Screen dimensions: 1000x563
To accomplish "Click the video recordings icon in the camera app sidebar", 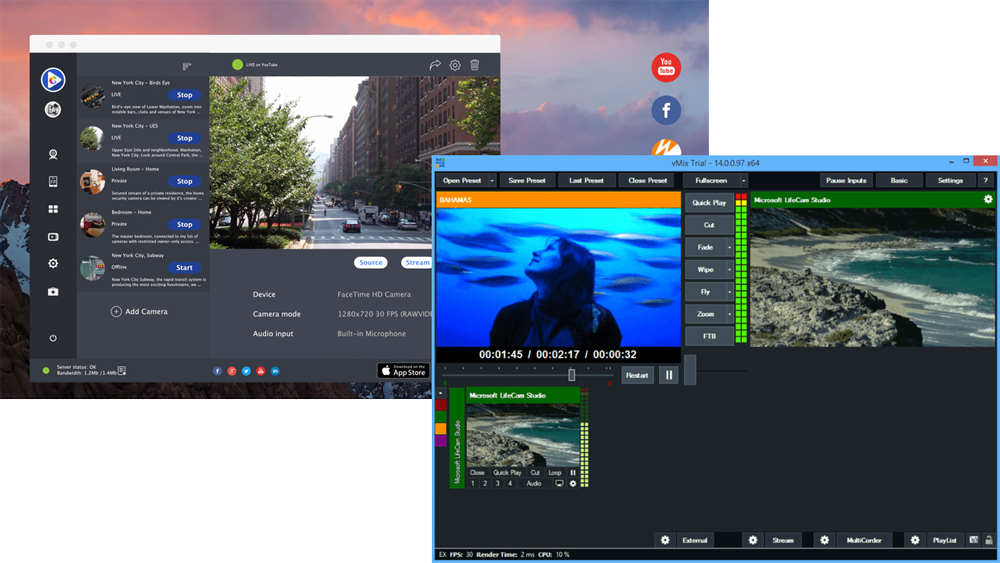I will tap(53, 237).
